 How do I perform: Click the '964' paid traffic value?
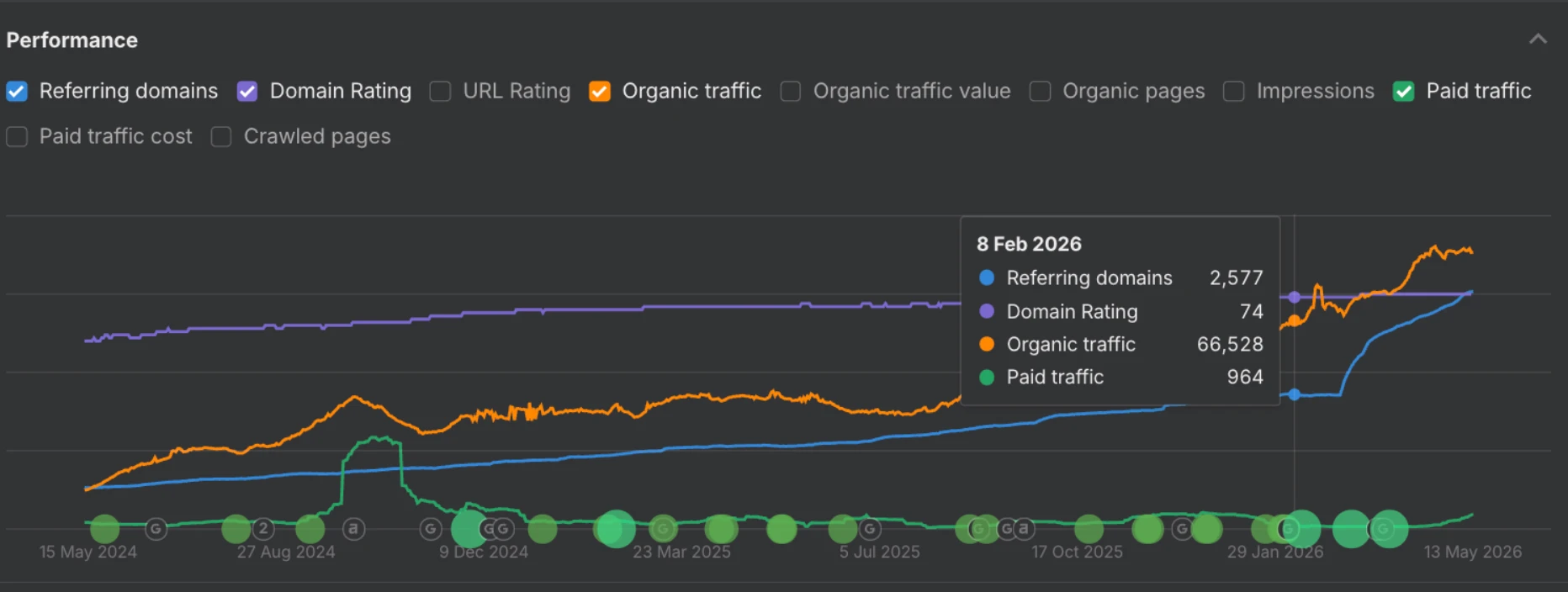[x=1245, y=377]
